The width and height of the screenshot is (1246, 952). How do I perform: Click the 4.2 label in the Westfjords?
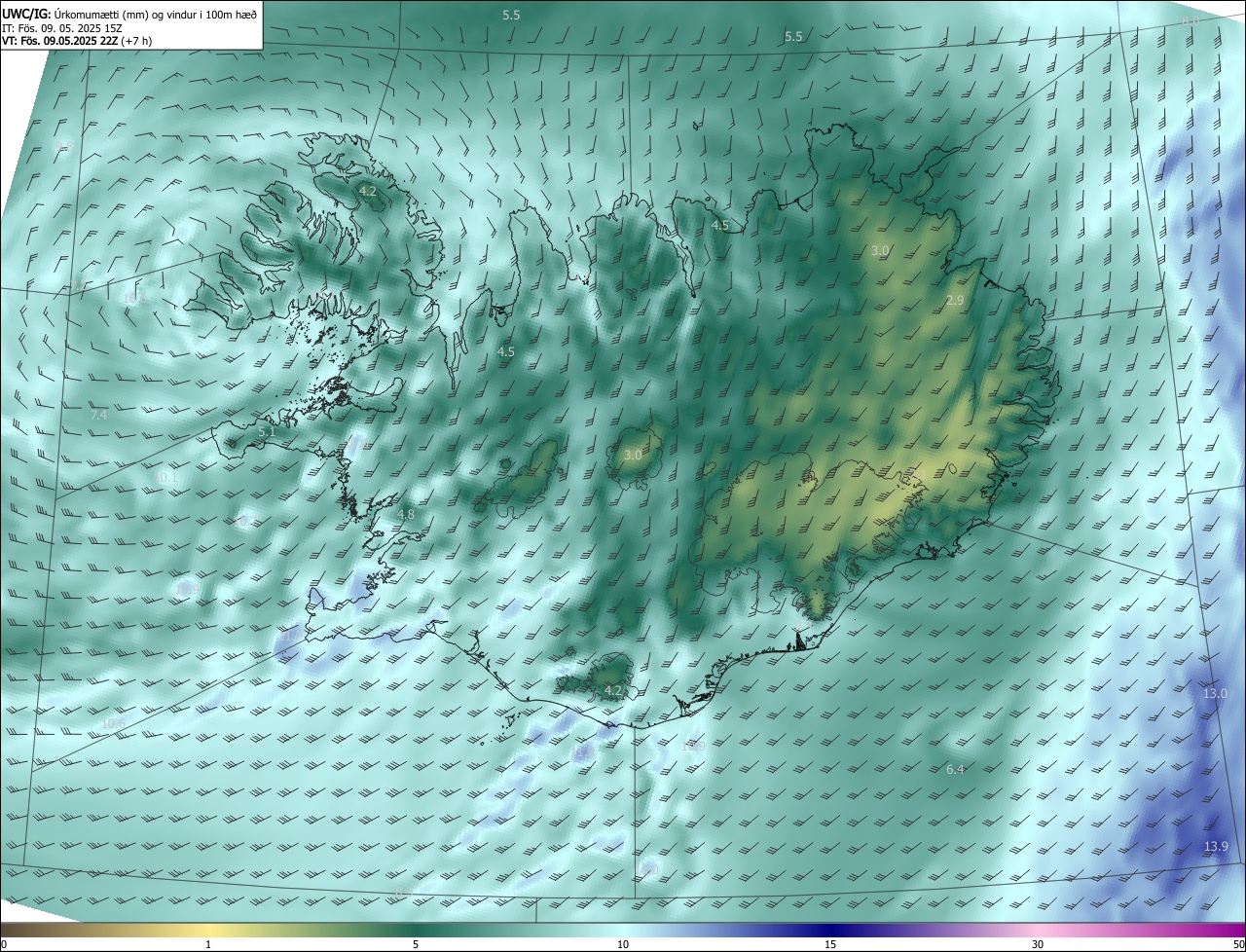coord(368,191)
